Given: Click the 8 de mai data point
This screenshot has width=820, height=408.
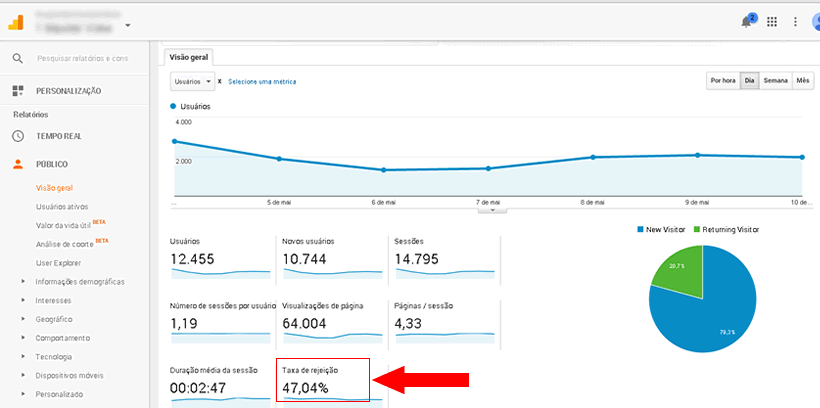Looking at the screenshot, I should 593,157.
